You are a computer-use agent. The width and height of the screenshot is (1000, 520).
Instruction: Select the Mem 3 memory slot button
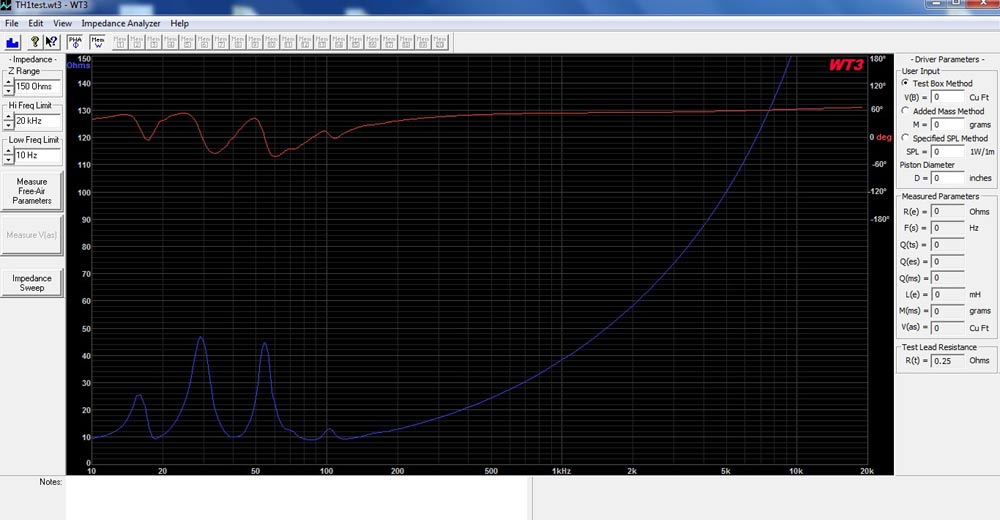[x=154, y=42]
